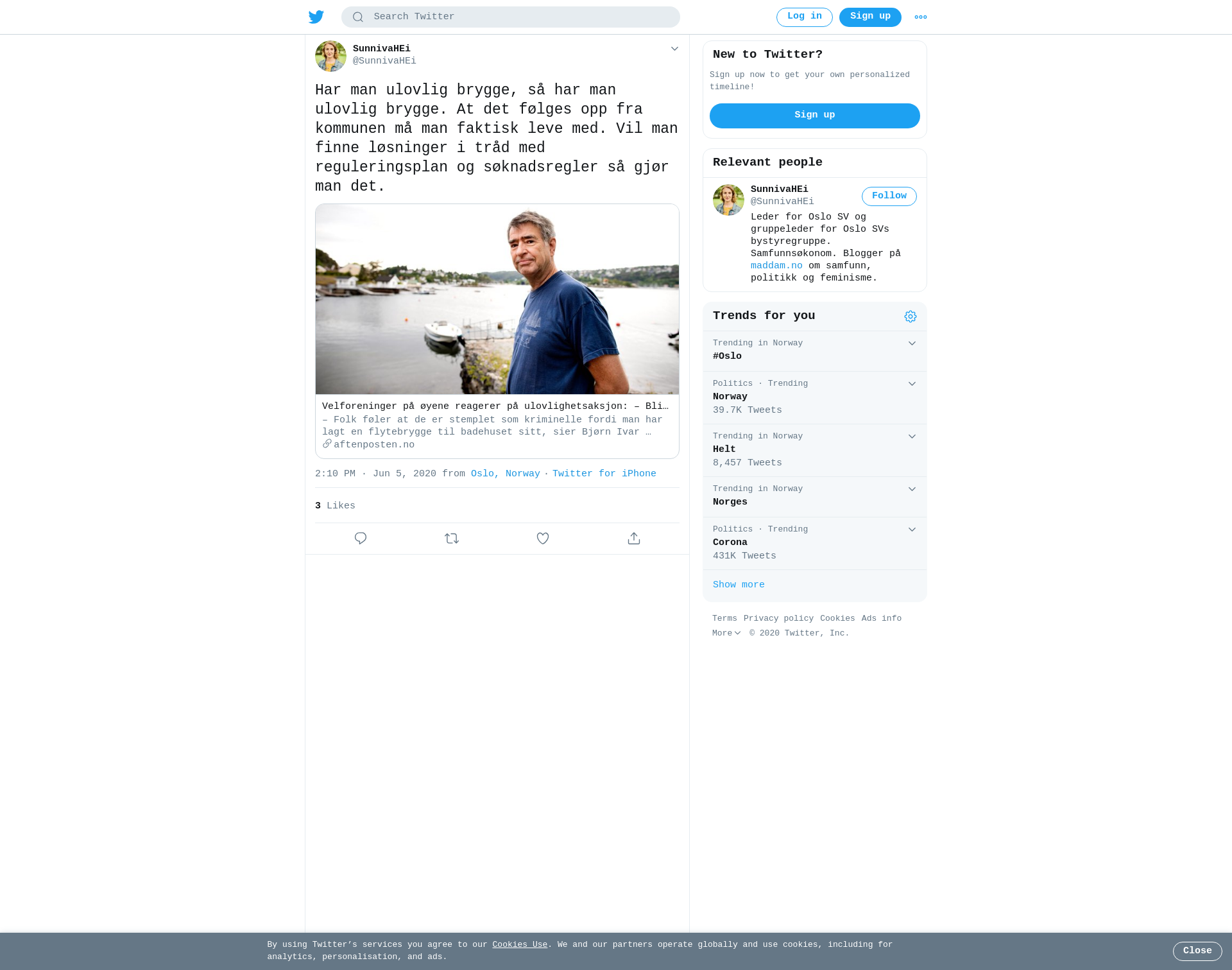
Task: Click the search magnifier icon
Action: (x=358, y=17)
